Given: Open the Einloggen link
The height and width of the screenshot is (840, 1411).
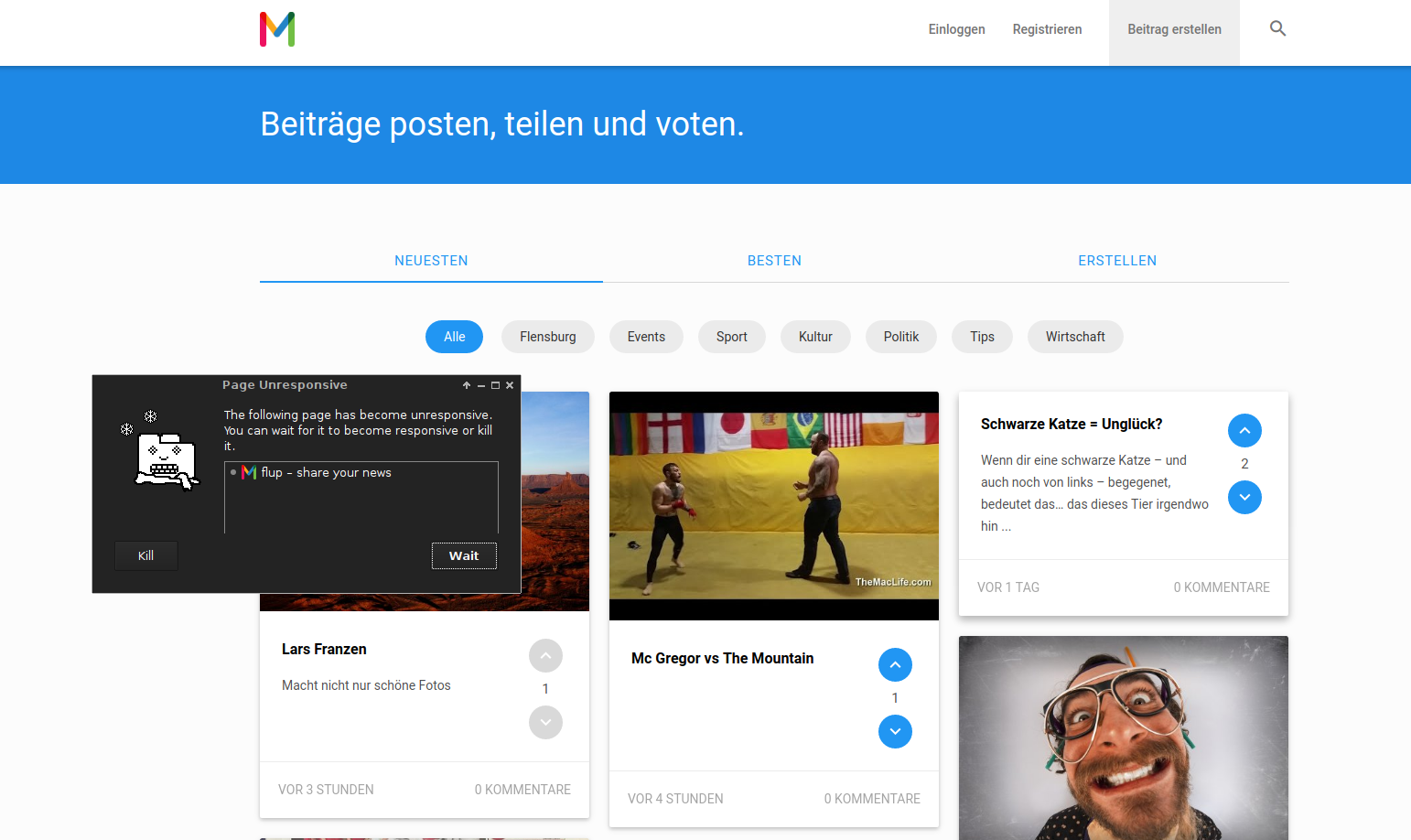Looking at the screenshot, I should (x=956, y=29).
